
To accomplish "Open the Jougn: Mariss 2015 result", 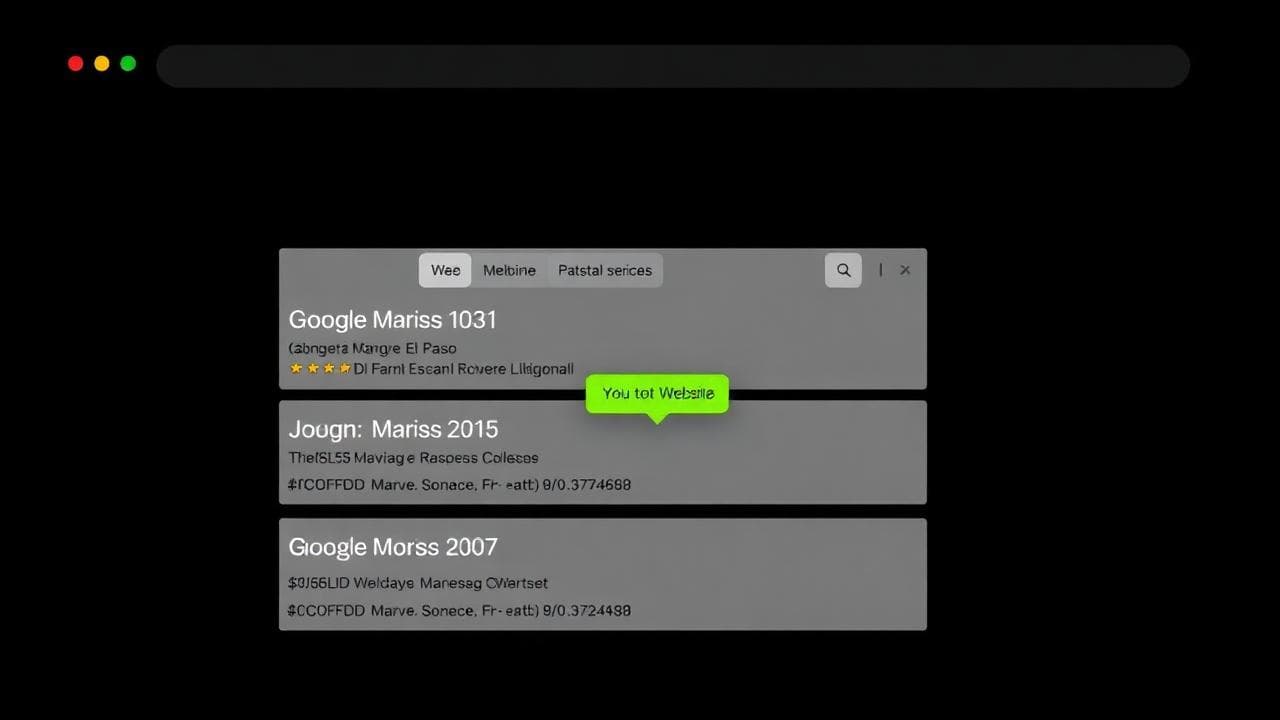I will [x=393, y=429].
